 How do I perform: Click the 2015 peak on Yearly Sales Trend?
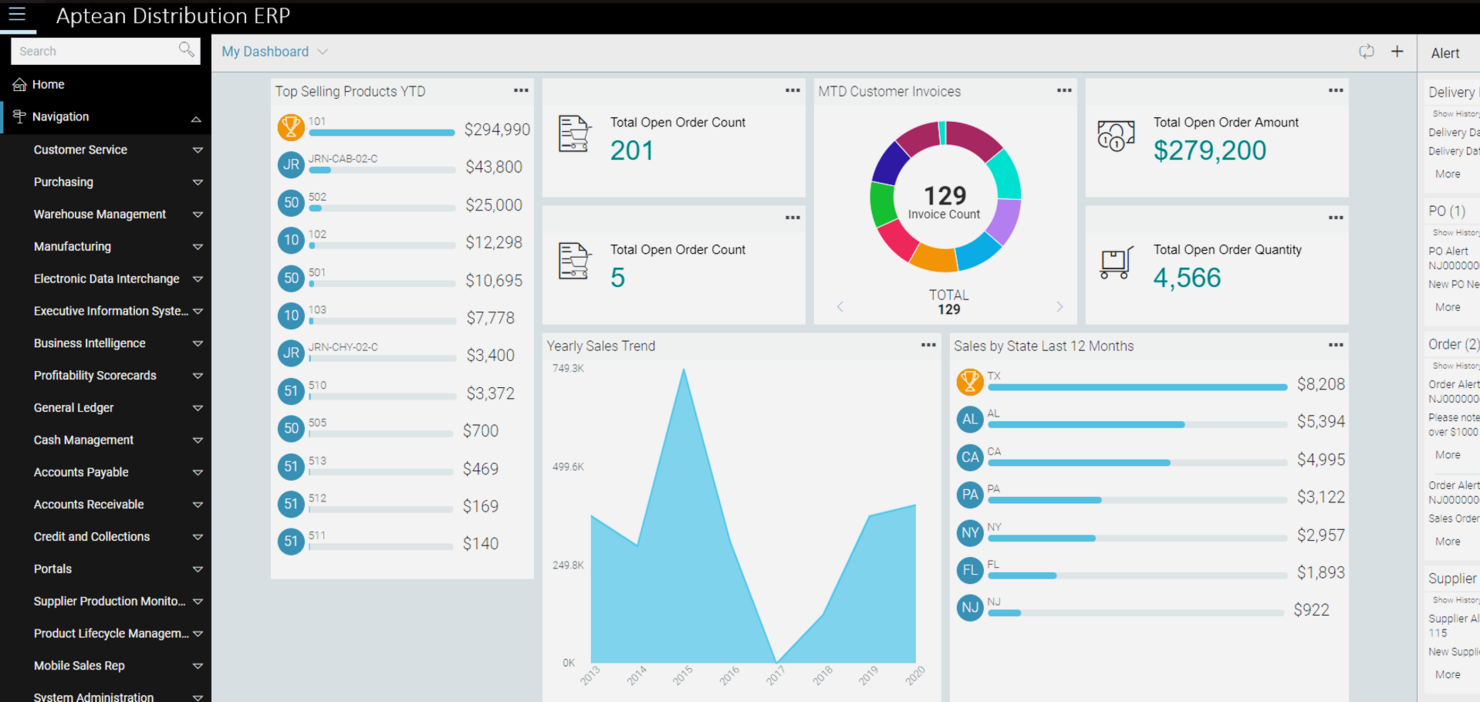[x=684, y=372]
